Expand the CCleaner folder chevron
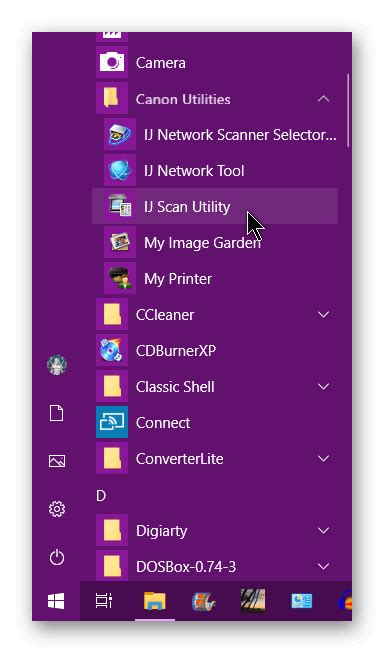The width and height of the screenshot is (384, 653). pyautogui.click(x=324, y=315)
